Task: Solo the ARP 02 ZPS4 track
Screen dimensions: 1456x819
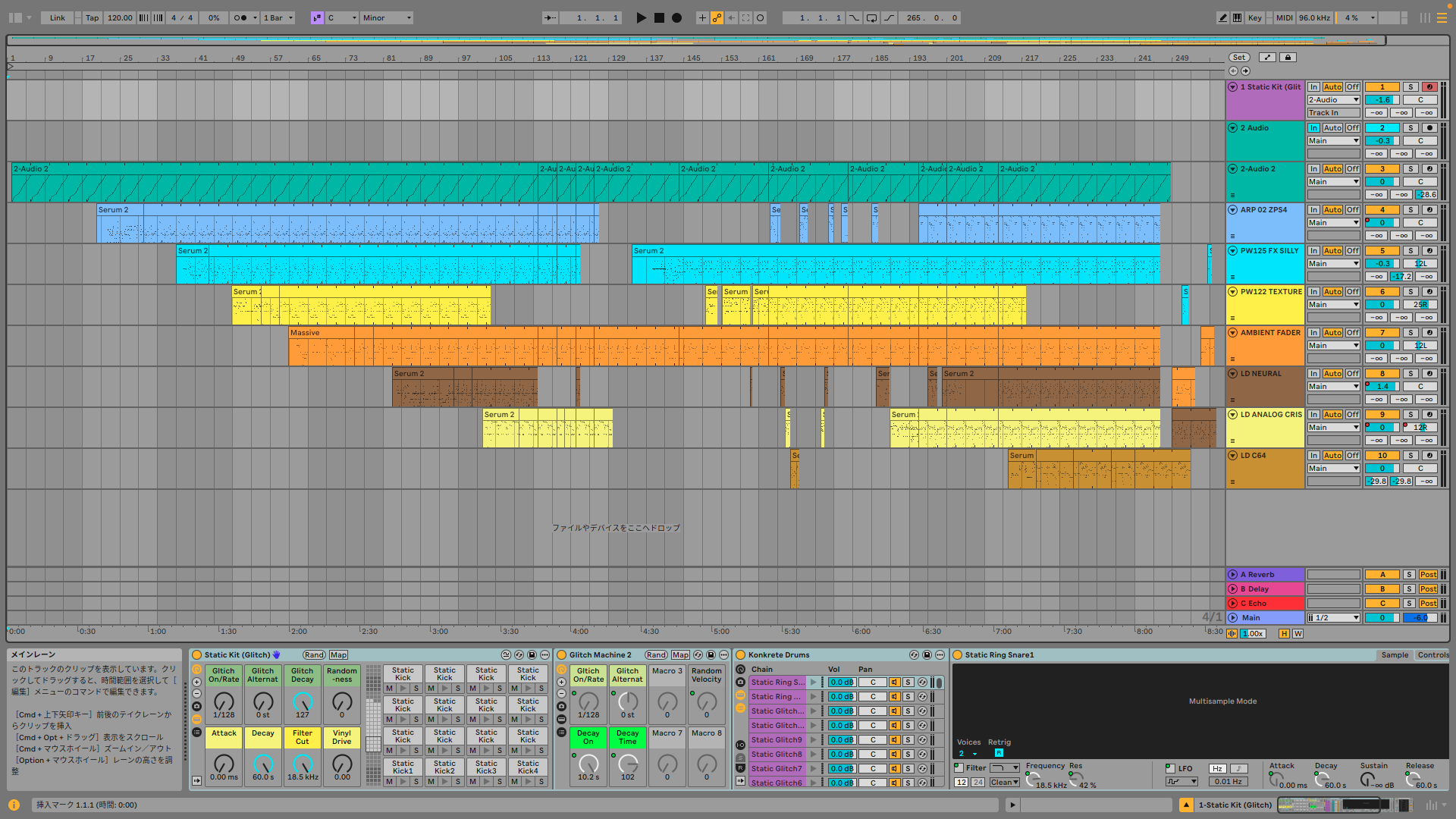Action: 1410,210
